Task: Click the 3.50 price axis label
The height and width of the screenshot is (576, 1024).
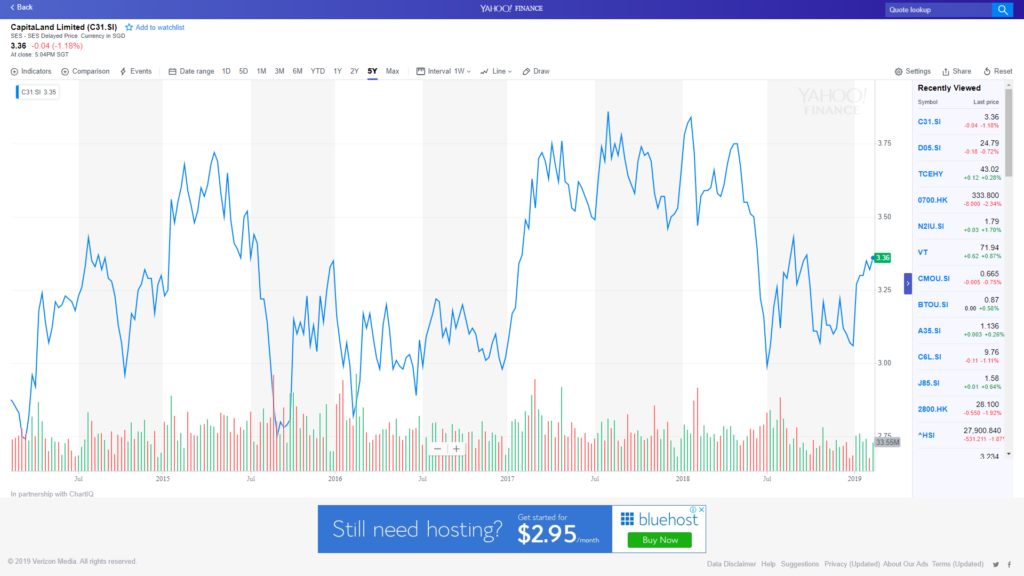Action: point(885,217)
